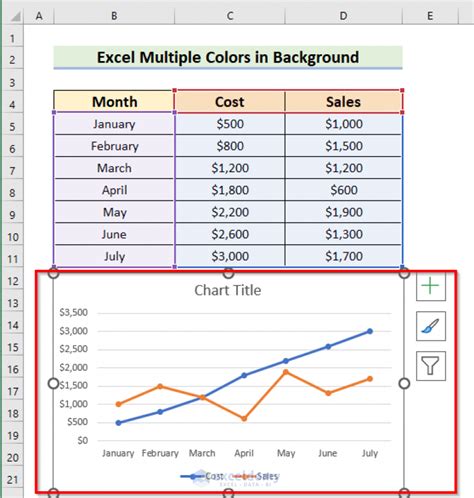Select column A header
This screenshot has height=498, width=474.
[x=39, y=16]
